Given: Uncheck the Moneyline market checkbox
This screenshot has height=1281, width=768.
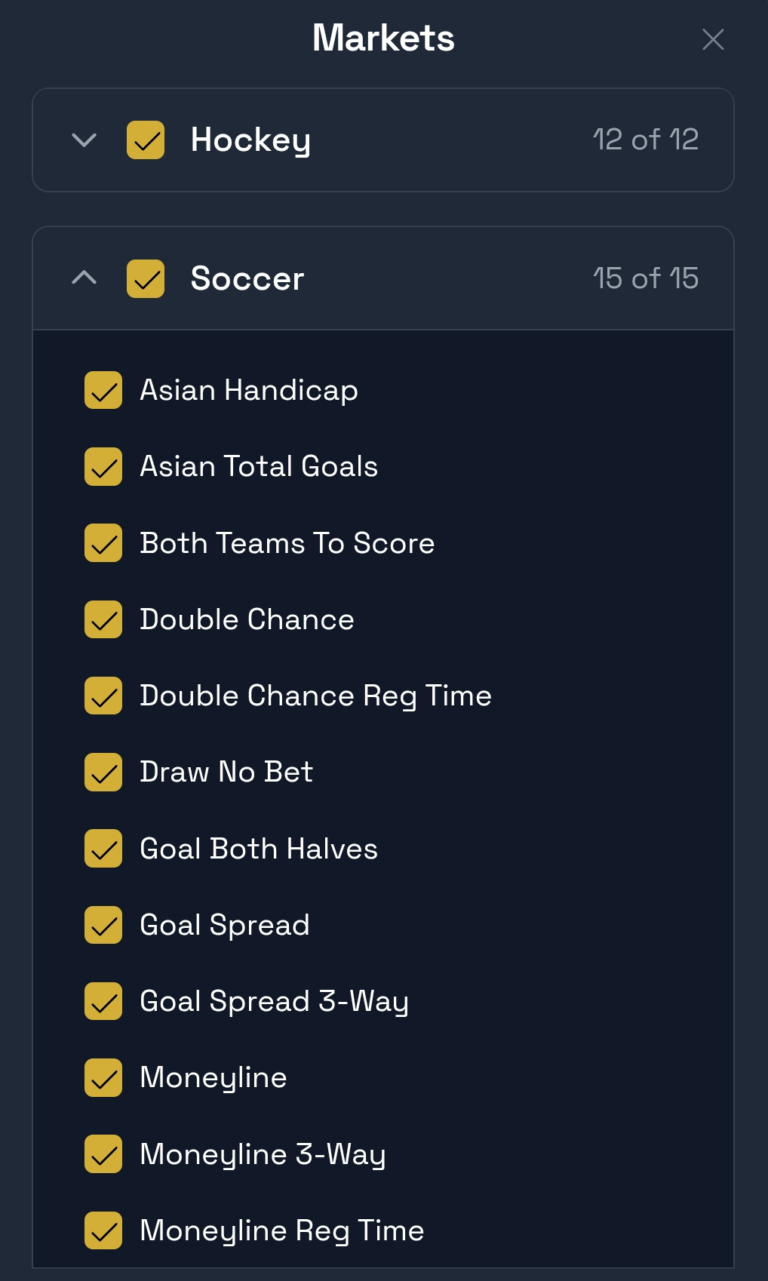Looking at the screenshot, I should 103,1078.
